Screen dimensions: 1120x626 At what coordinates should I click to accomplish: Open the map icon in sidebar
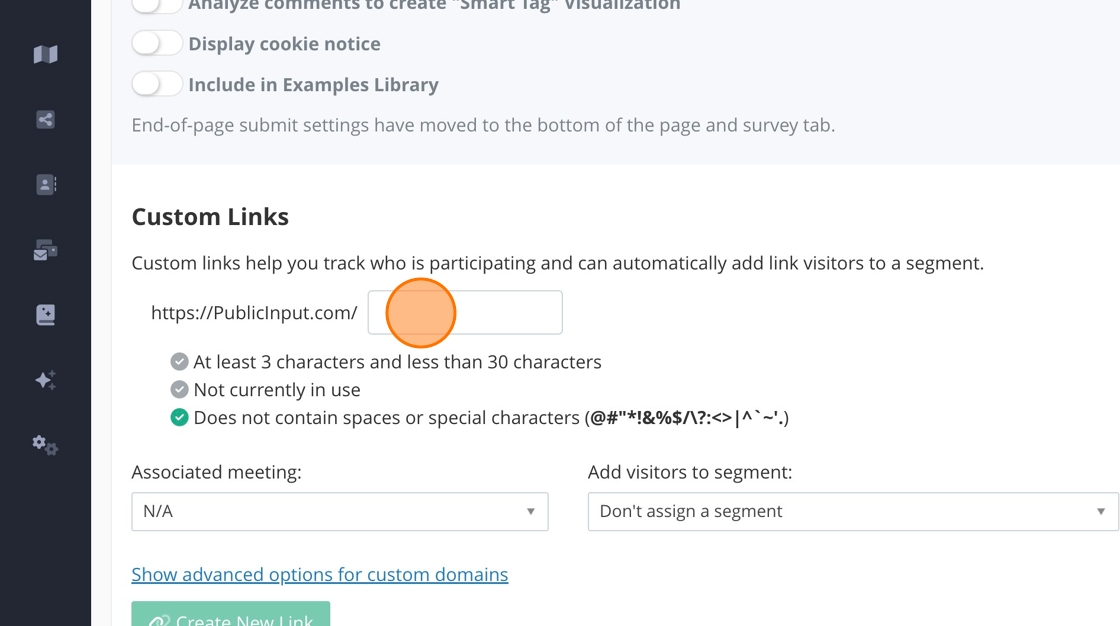coord(45,55)
